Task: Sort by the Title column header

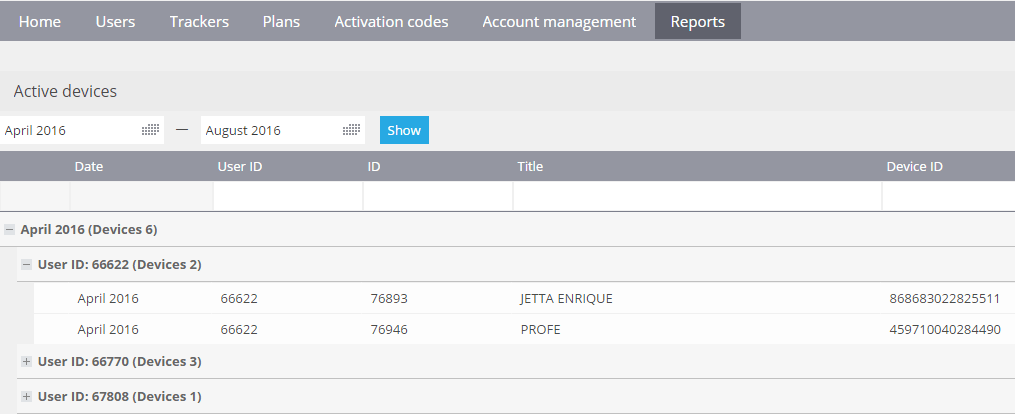Action: coord(530,166)
